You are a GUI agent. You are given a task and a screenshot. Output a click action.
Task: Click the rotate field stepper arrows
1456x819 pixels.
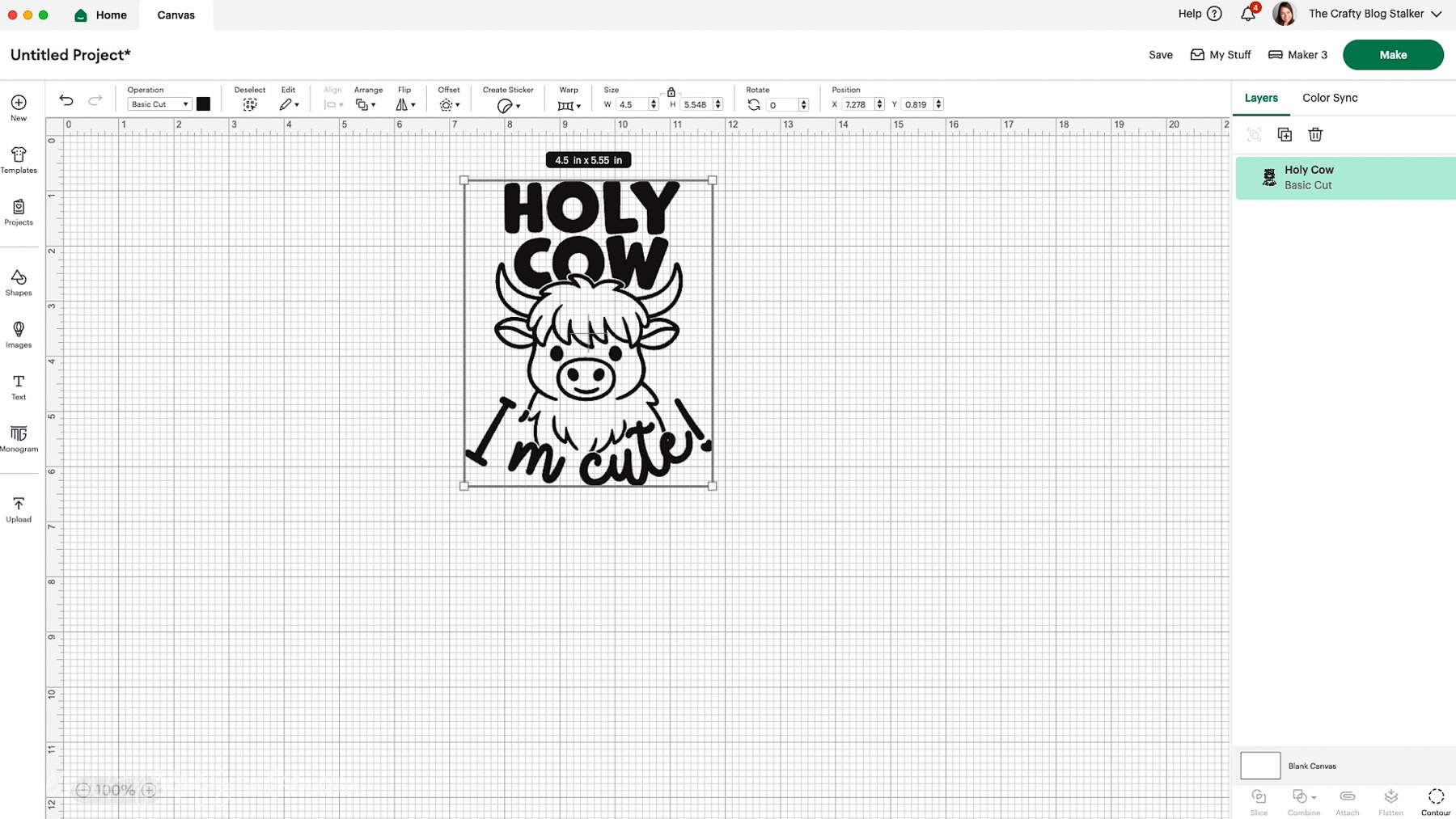(x=803, y=104)
